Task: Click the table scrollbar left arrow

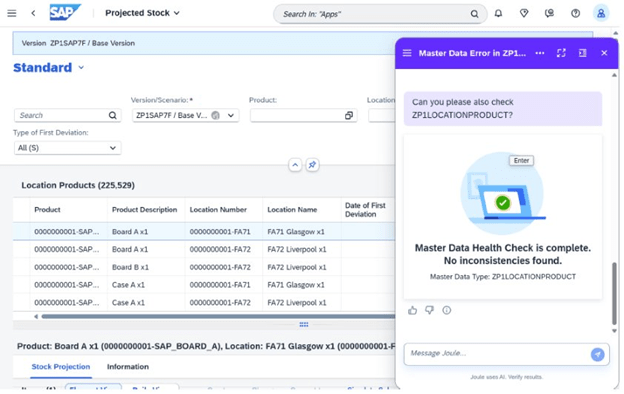Action: point(36,317)
